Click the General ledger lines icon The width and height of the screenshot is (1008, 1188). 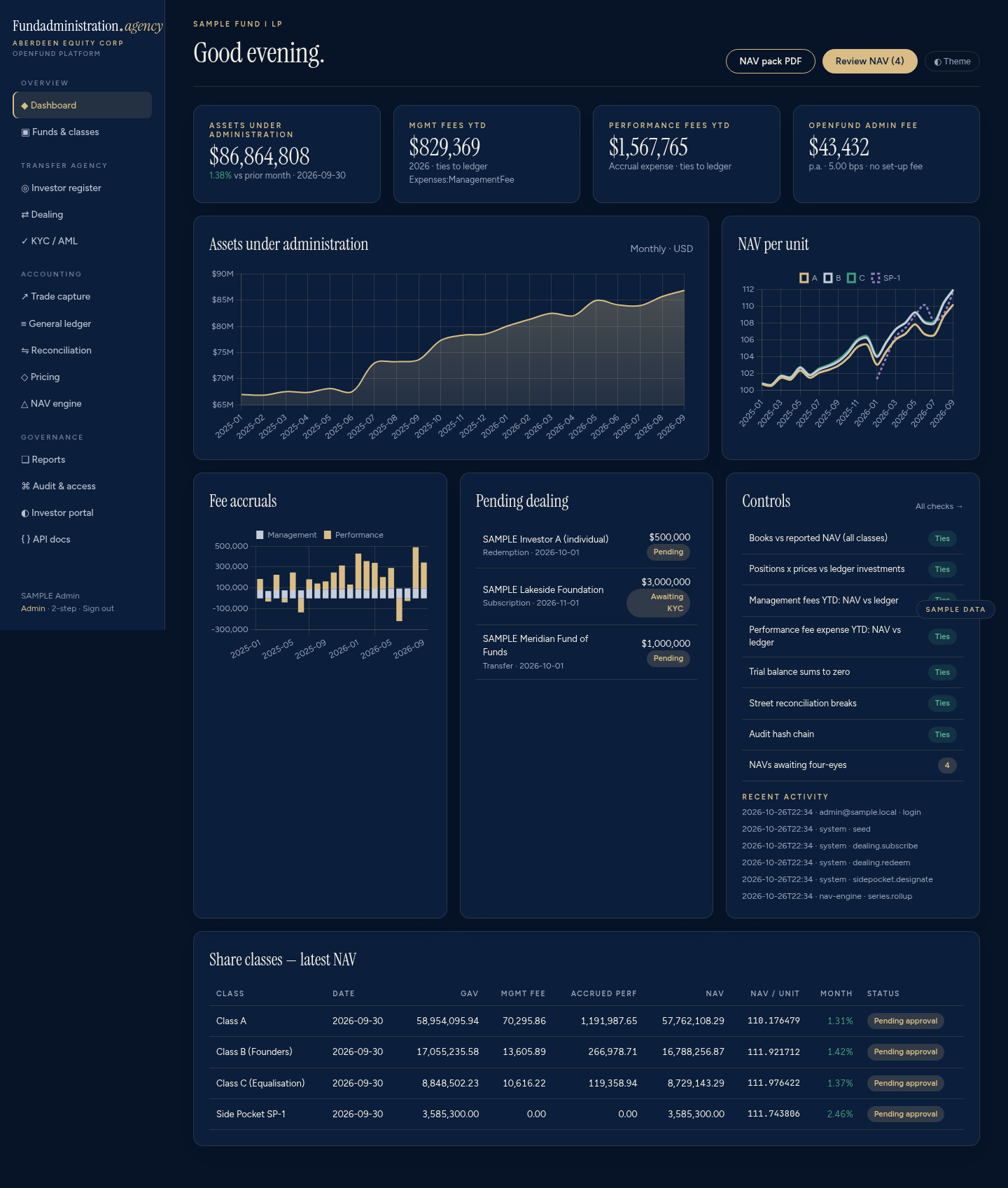[24, 323]
